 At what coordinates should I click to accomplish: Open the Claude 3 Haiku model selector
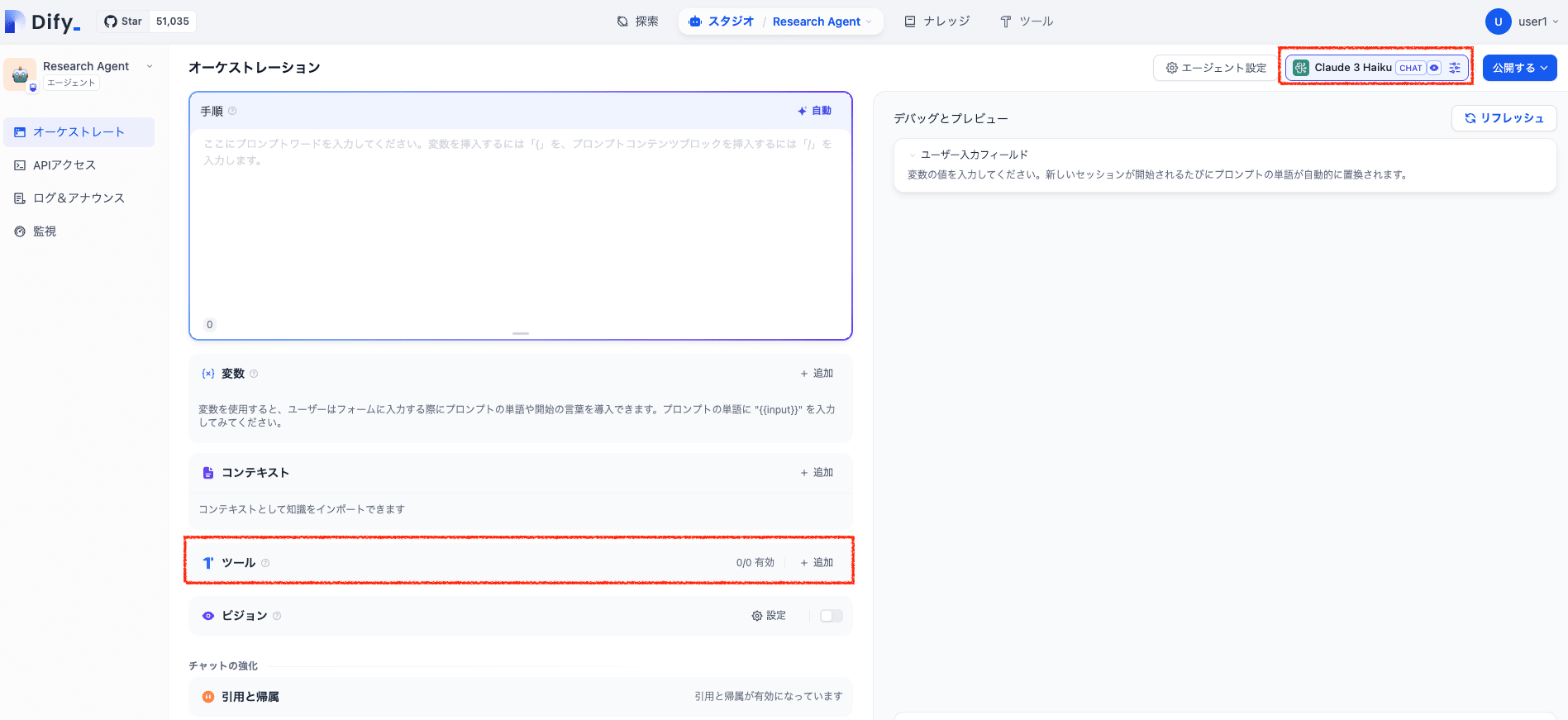1376,68
